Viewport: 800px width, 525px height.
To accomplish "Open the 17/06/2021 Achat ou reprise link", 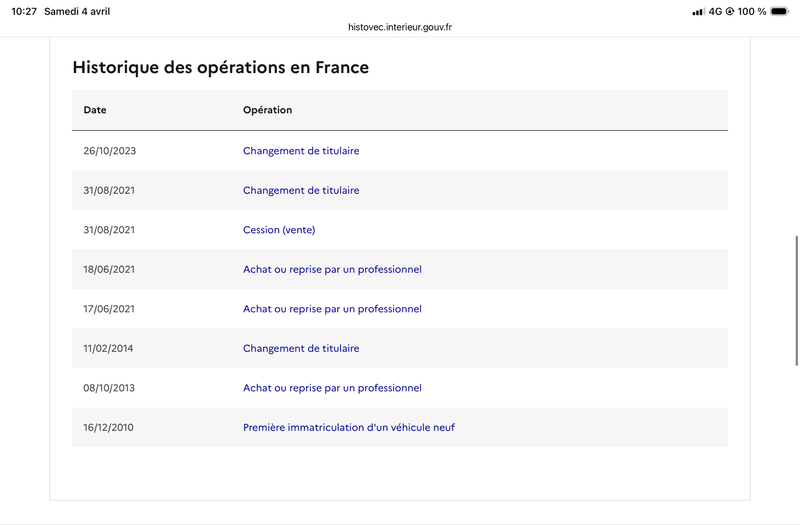I will click(x=332, y=309).
